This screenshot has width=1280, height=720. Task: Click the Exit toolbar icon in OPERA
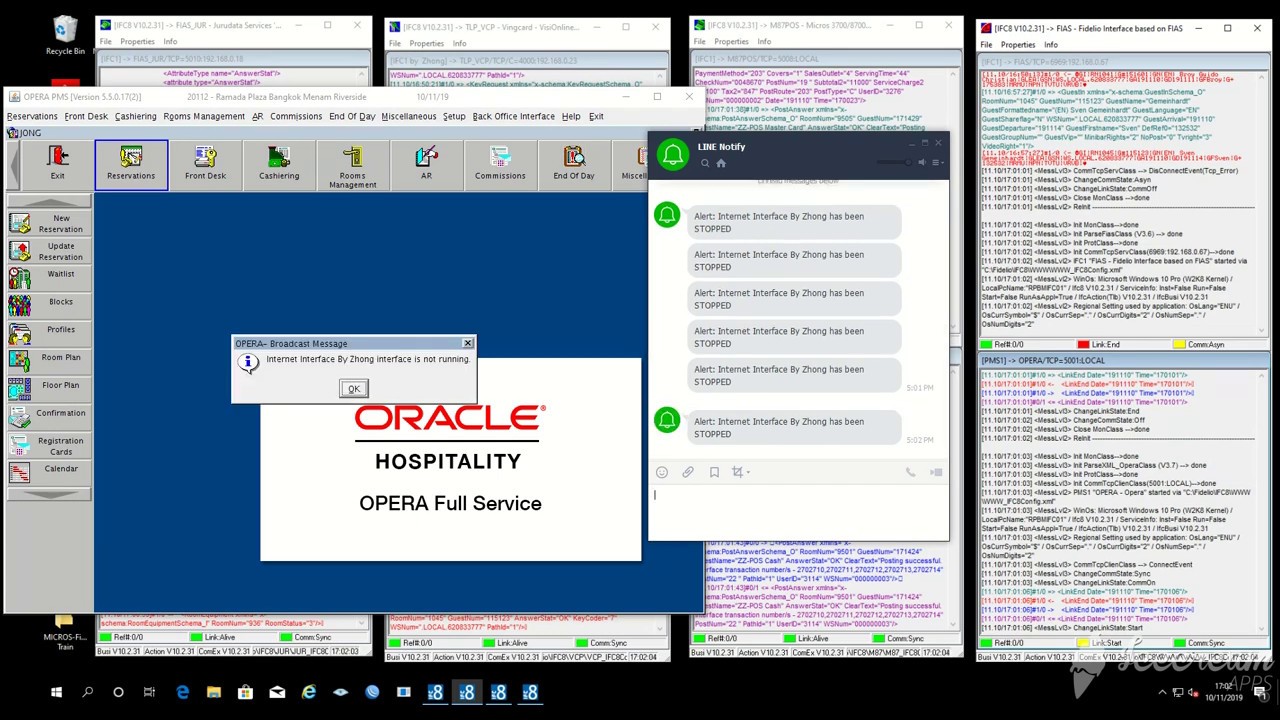[57, 163]
